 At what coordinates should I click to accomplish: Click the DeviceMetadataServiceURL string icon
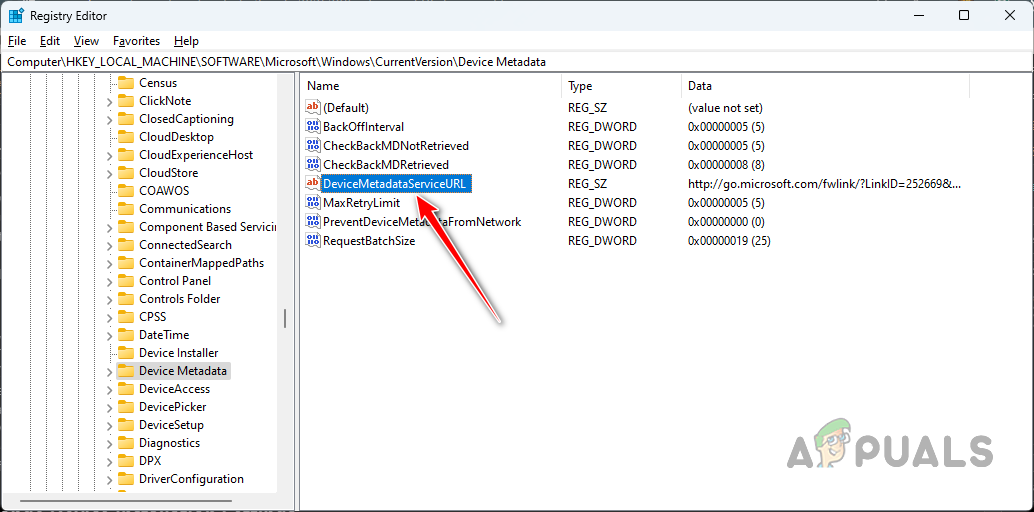[312, 183]
